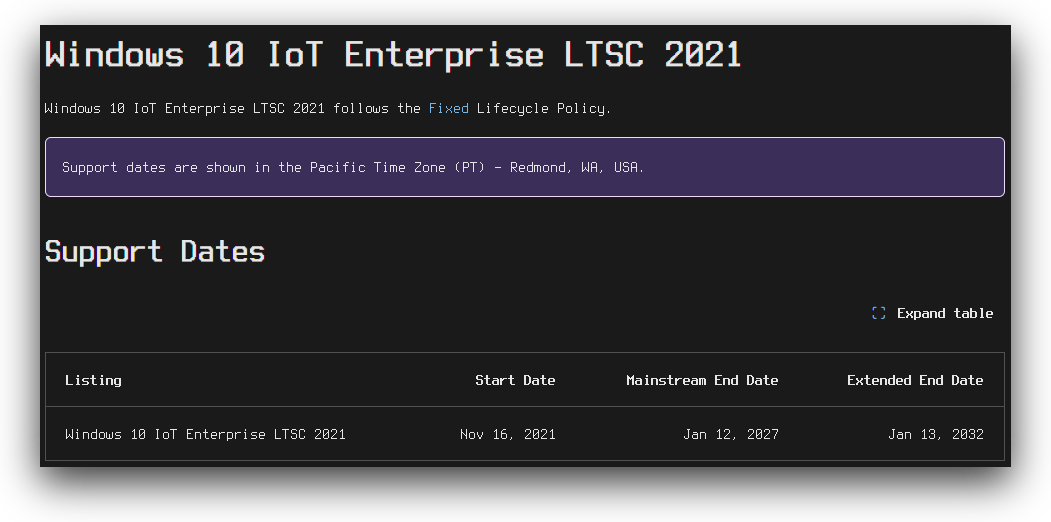Click the Windows 10 IoT Enterprise LTSC 2021 page title
This screenshot has height=522, width=1051.
pos(393,54)
